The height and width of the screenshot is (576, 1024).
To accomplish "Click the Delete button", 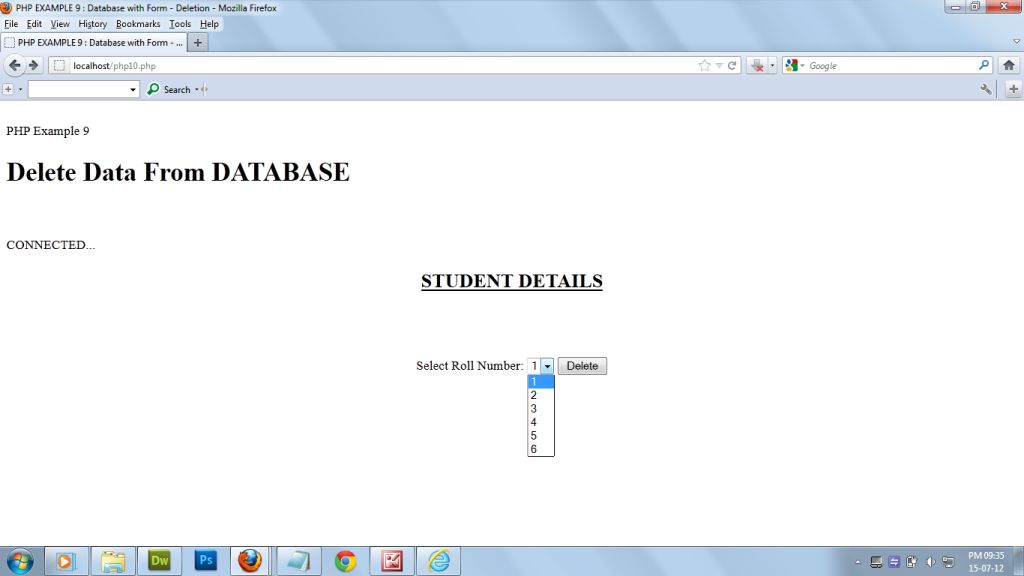I will (x=582, y=365).
